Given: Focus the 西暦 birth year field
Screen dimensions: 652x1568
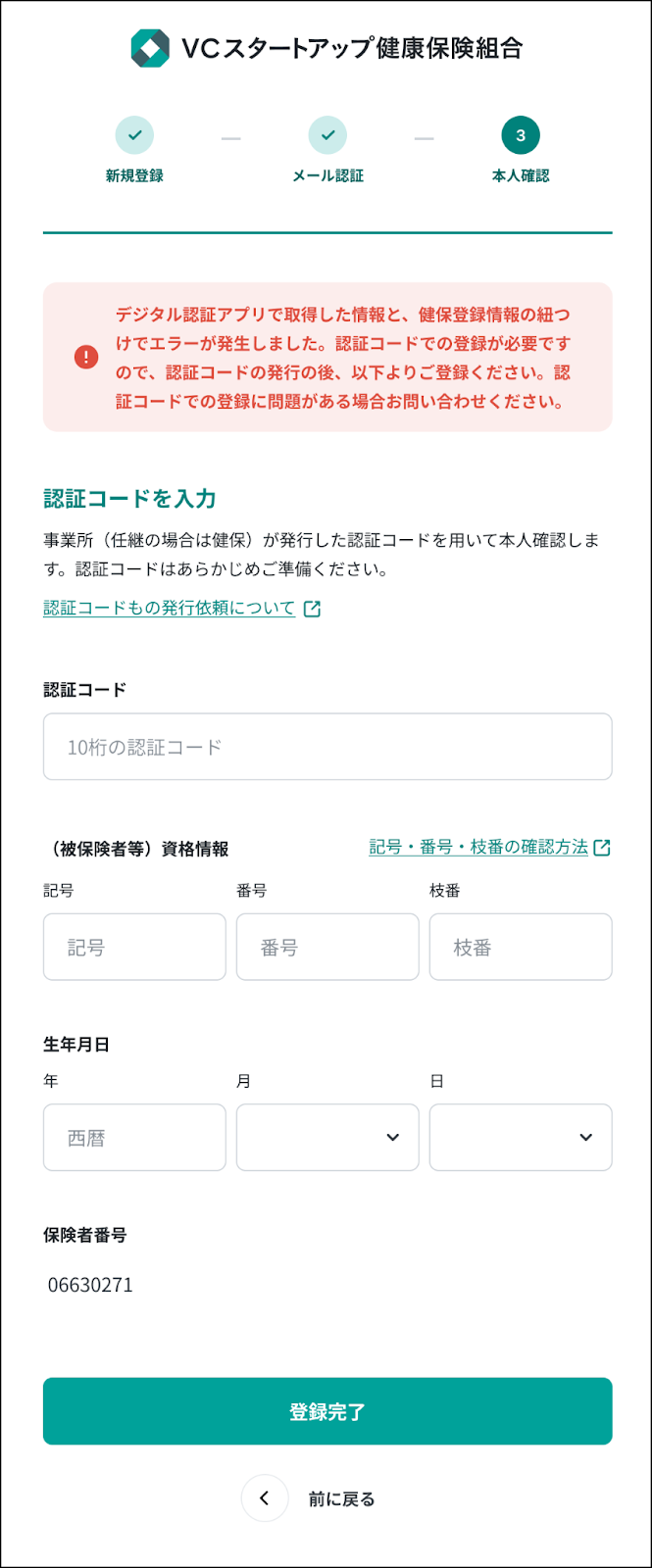Looking at the screenshot, I should (x=134, y=1138).
